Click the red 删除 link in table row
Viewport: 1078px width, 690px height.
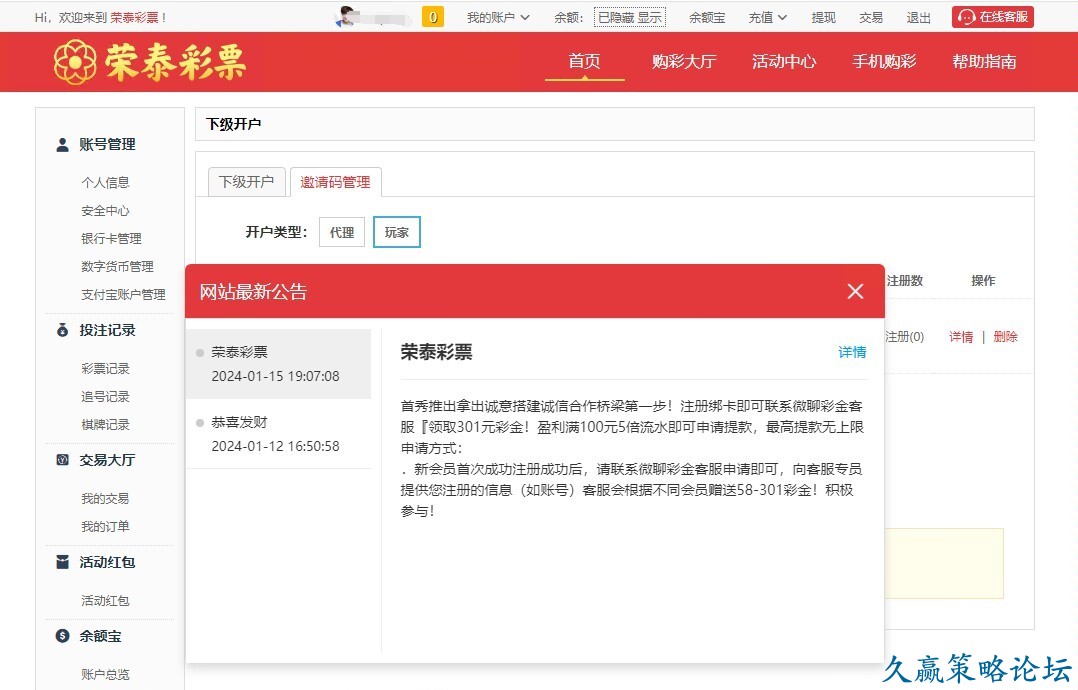click(x=1005, y=337)
